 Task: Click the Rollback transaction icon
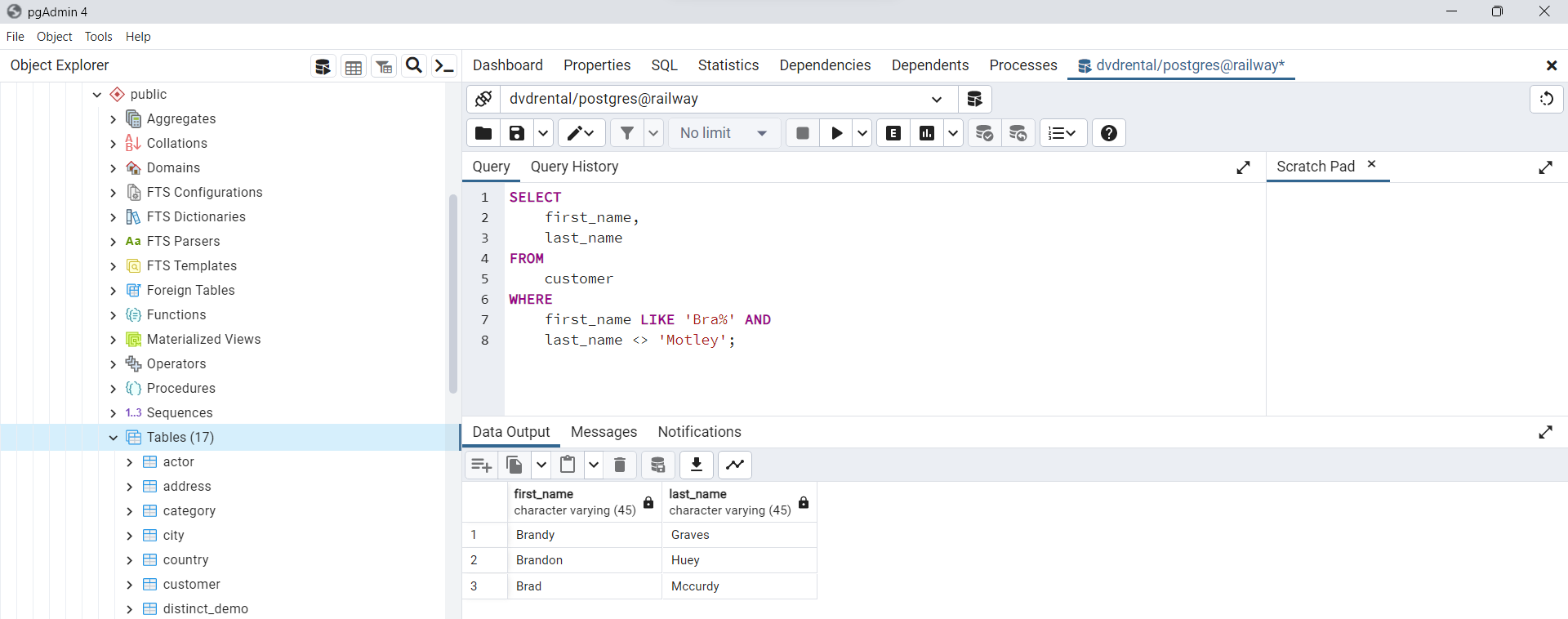pyautogui.click(x=1018, y=133)
